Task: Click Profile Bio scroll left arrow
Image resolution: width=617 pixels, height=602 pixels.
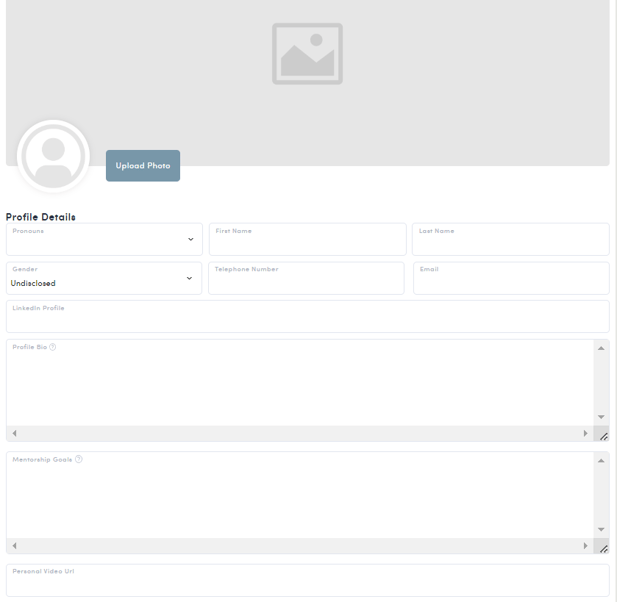Action: (15, 433)
